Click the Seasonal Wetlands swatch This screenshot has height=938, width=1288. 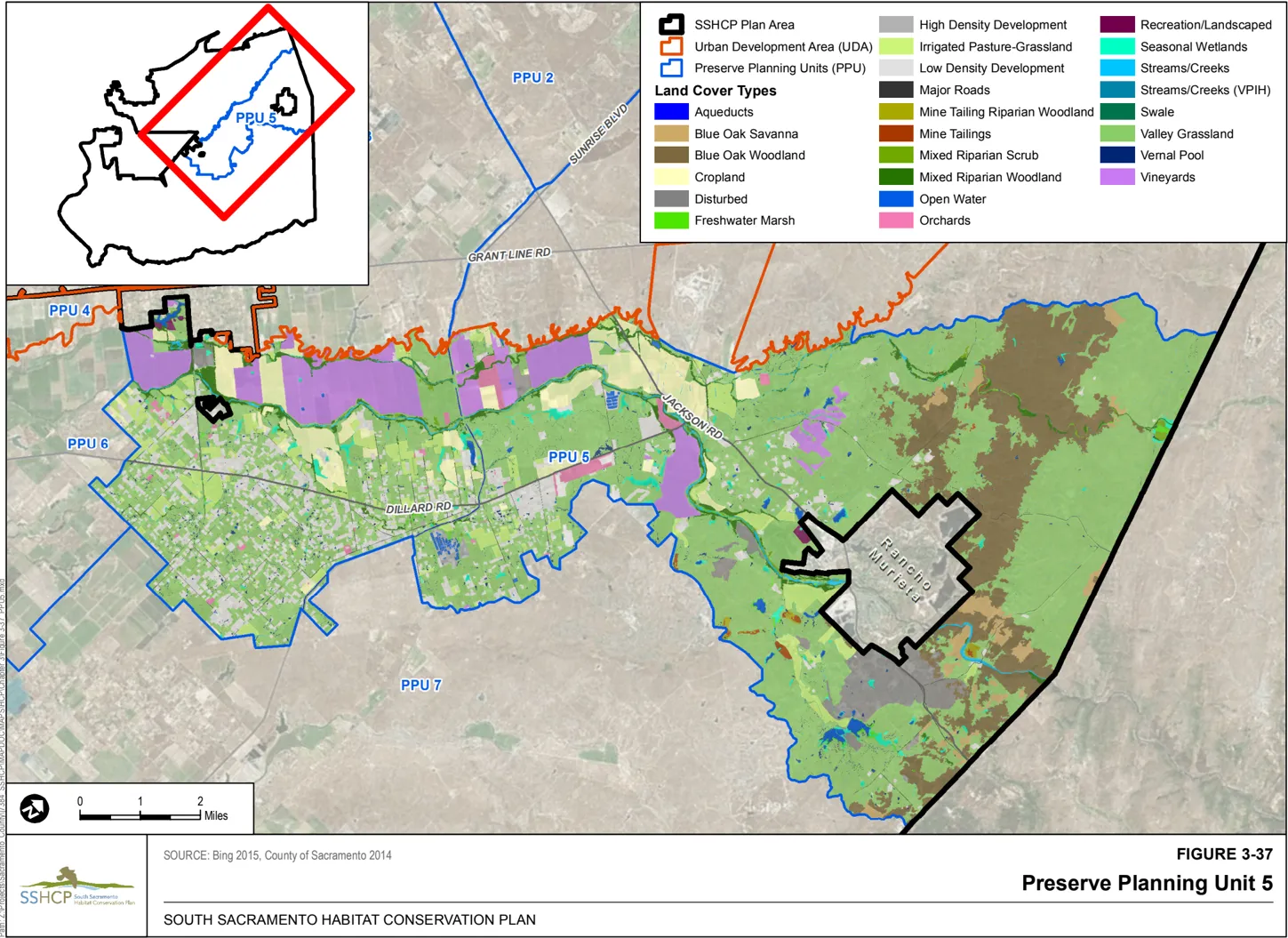1117,46
